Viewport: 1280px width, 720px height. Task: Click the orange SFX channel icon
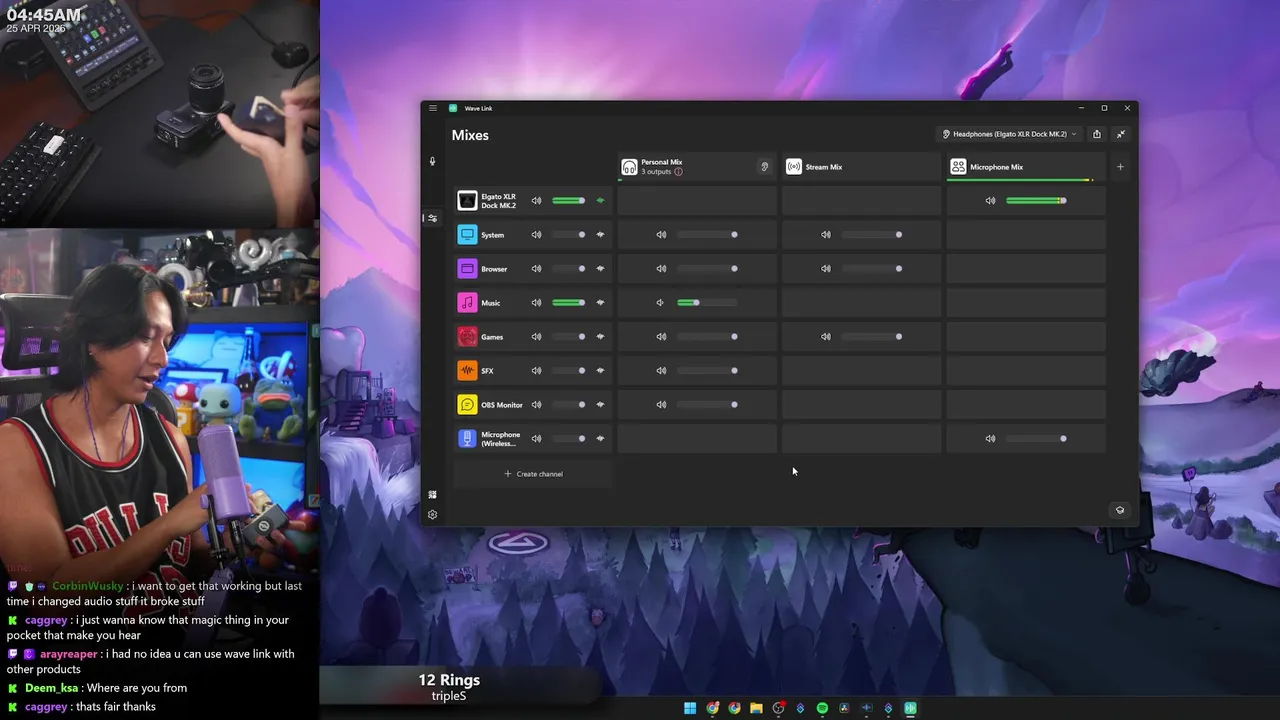tap(467, 371)
